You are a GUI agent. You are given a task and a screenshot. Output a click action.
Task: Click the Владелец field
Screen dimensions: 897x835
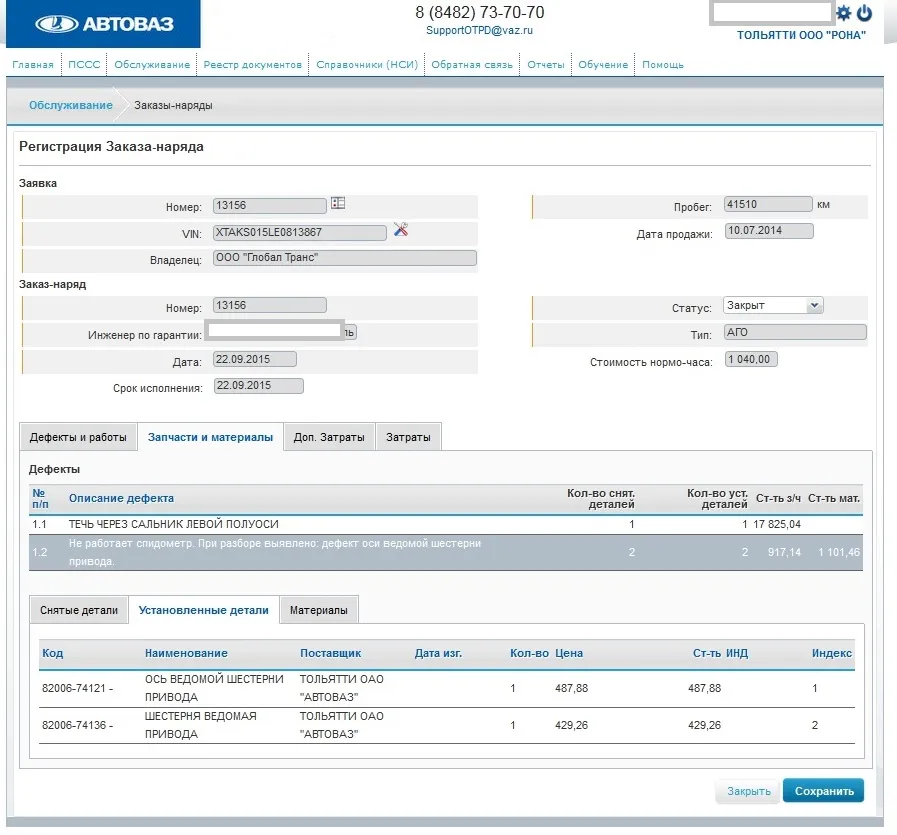tap(344, 258)
